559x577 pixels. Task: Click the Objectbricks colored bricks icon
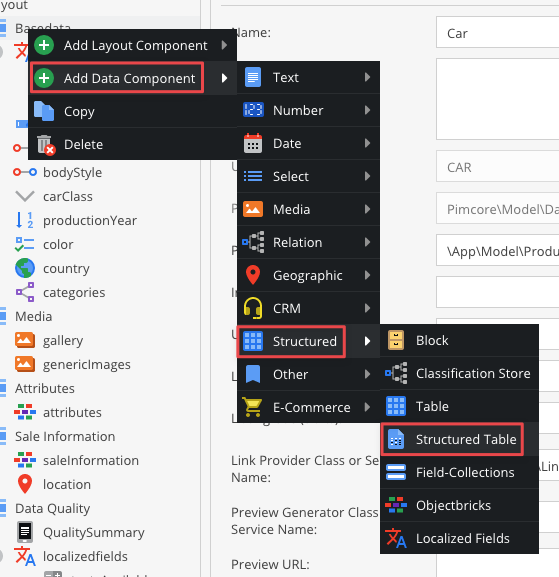(x=396, y=505)
